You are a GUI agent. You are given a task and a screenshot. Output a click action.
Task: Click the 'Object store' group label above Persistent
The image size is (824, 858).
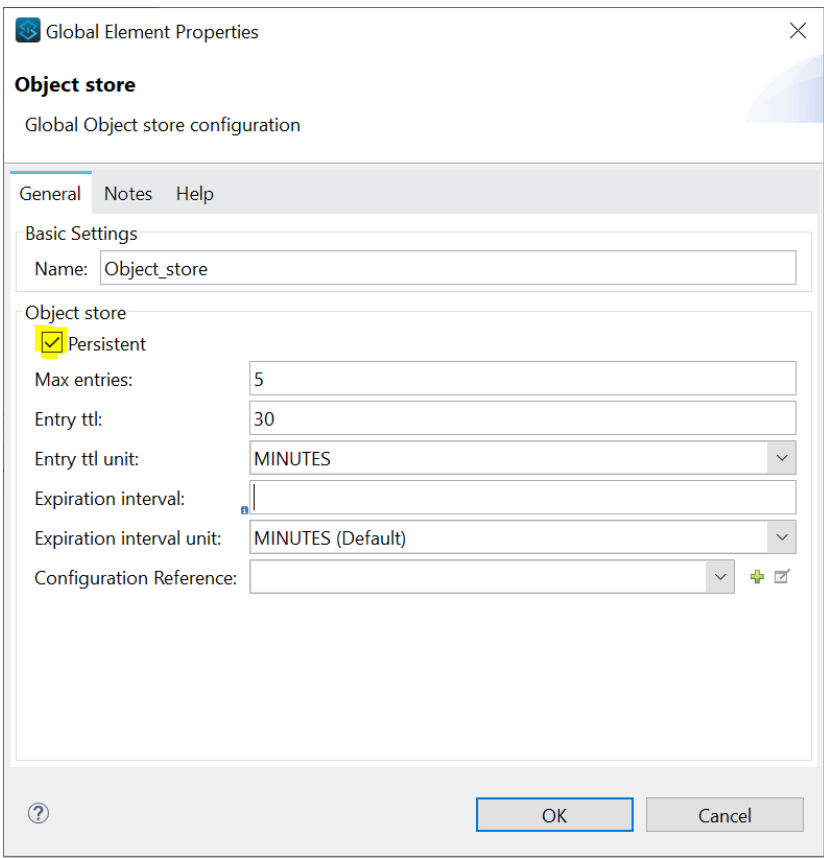click(x=76, y=313)
